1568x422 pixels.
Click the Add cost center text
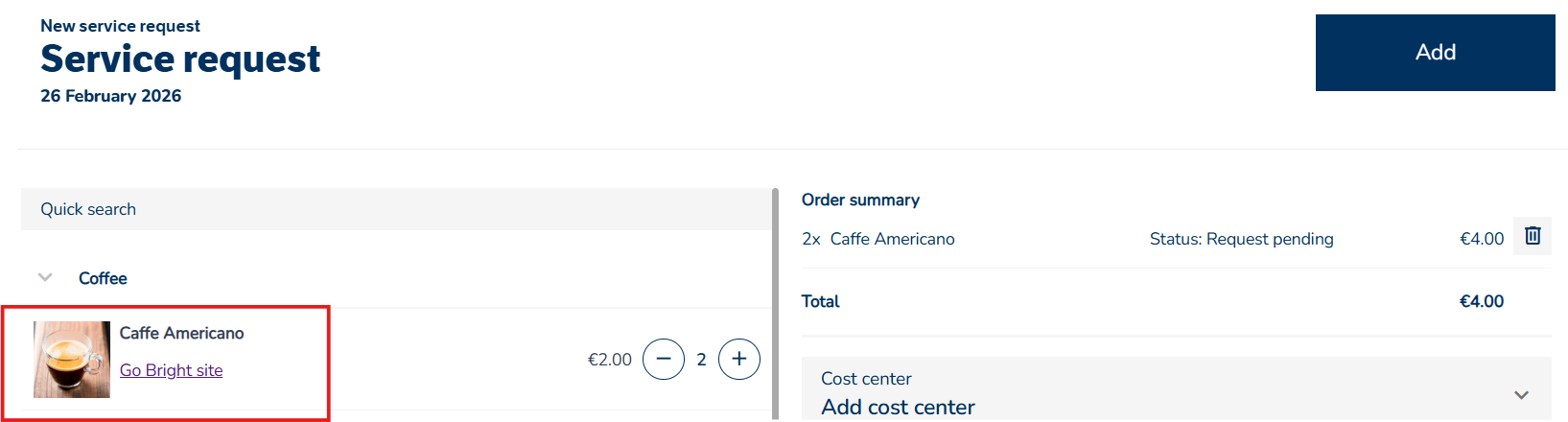tap(898, 408)
